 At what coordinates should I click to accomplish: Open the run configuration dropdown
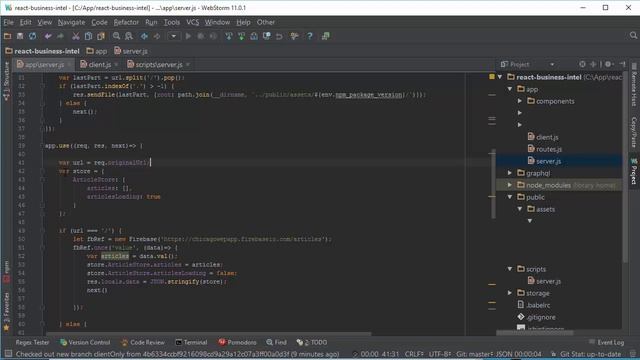pyautogui.click(x=173, y=36)
